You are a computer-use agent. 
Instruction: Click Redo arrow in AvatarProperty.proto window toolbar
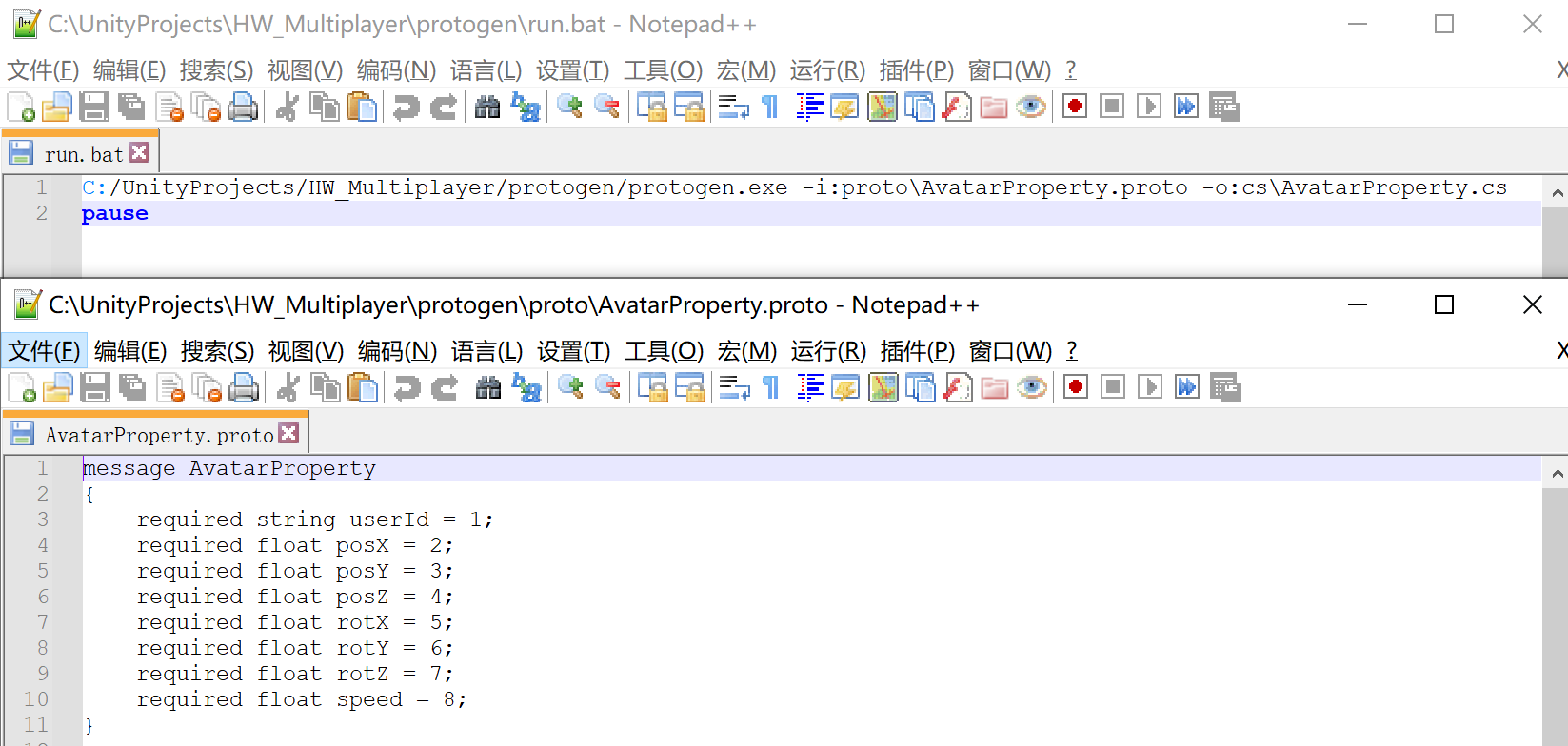click(445, 387)
